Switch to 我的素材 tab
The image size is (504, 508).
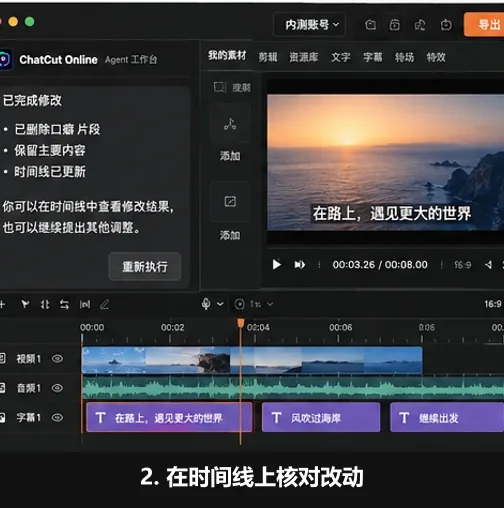click(227, 55)
